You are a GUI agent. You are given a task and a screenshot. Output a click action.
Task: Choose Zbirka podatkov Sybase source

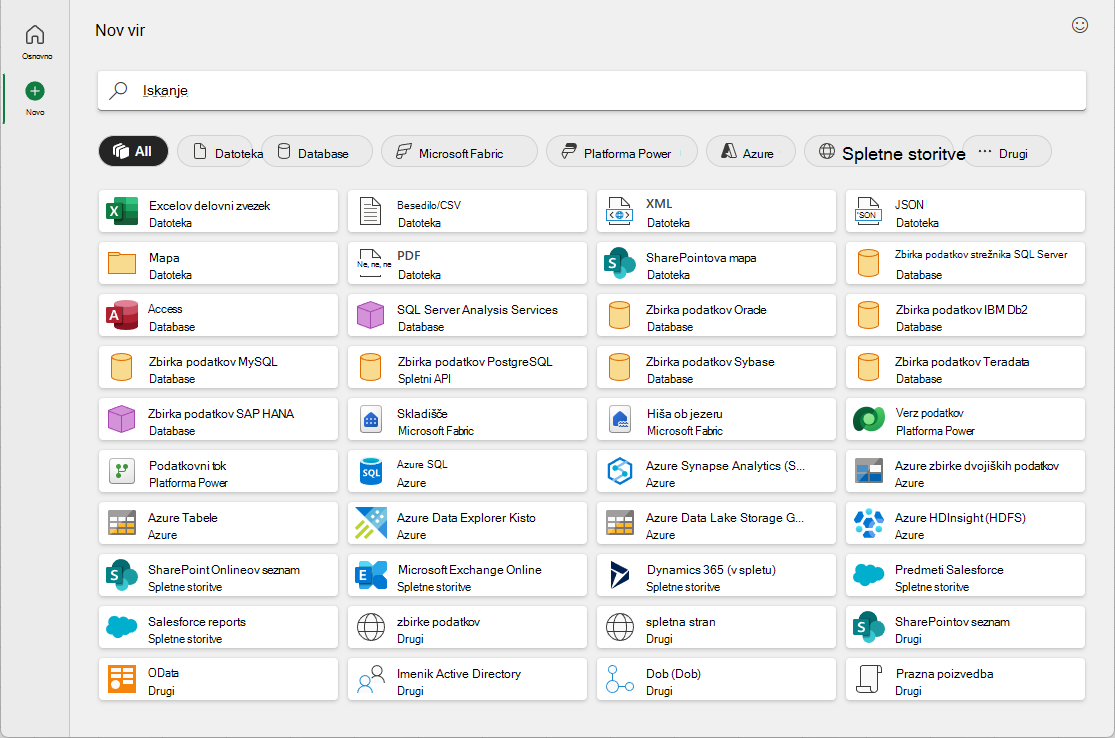[x=716, y=367]
